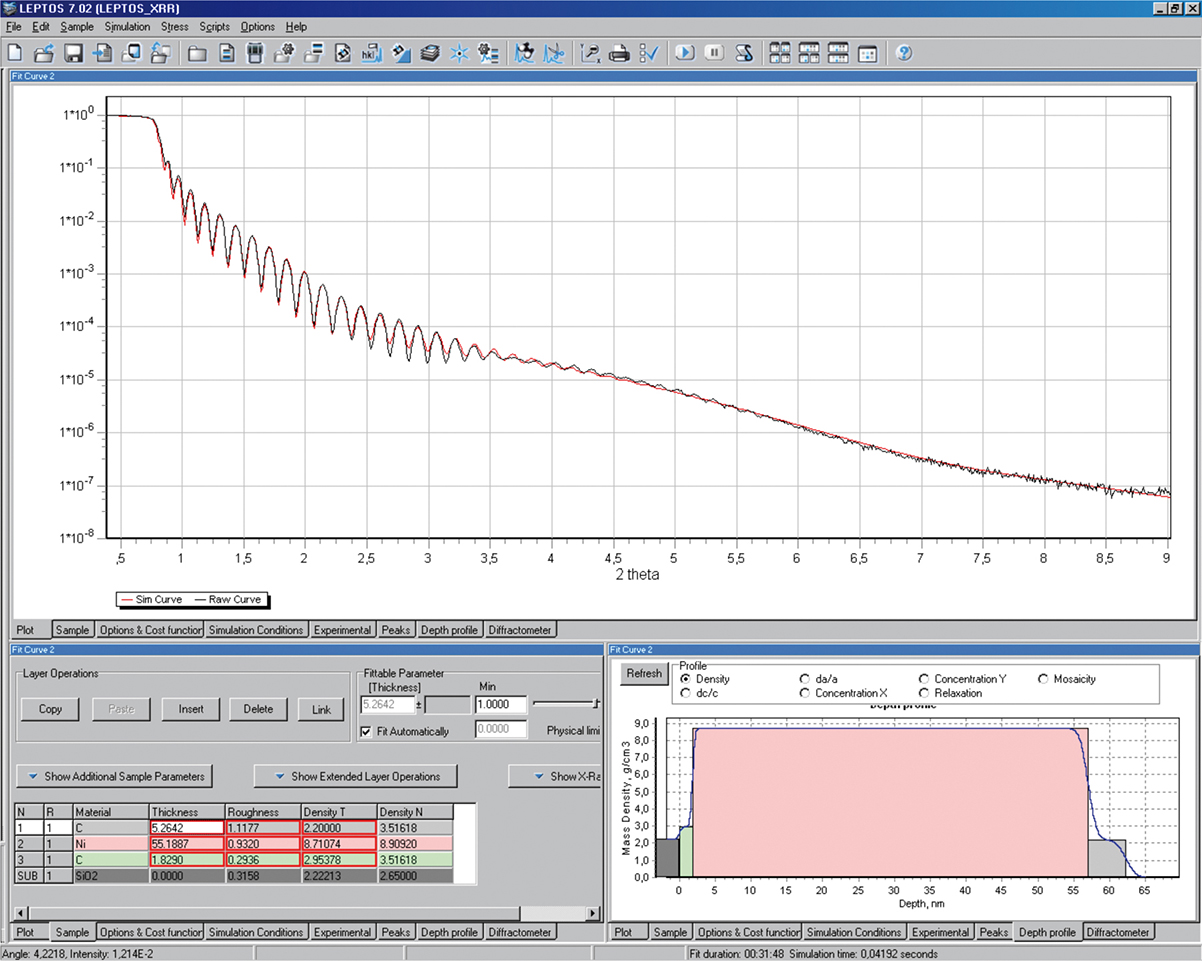Pause the fit with the Pause icon
The image size is (1202, 961).
(714, 53)
